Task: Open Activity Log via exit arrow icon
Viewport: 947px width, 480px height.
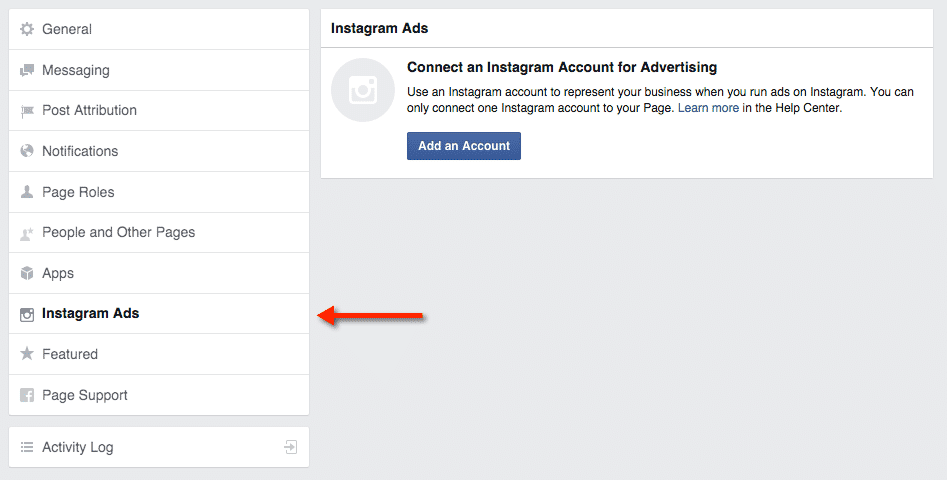Action: 291,447
